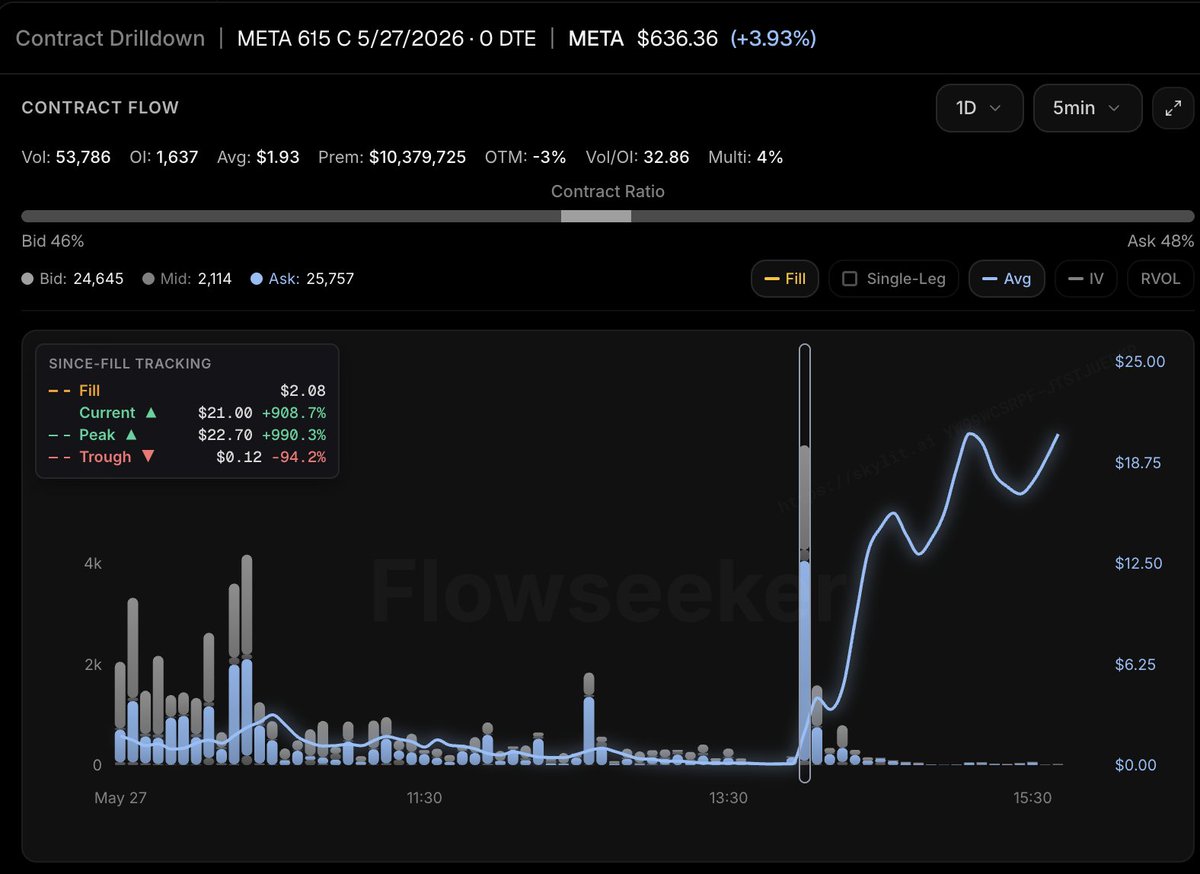This screenshot has width=1200, height=874.
Task: Click the $0.00 price axis label
Action: [x=1135, y=765]
